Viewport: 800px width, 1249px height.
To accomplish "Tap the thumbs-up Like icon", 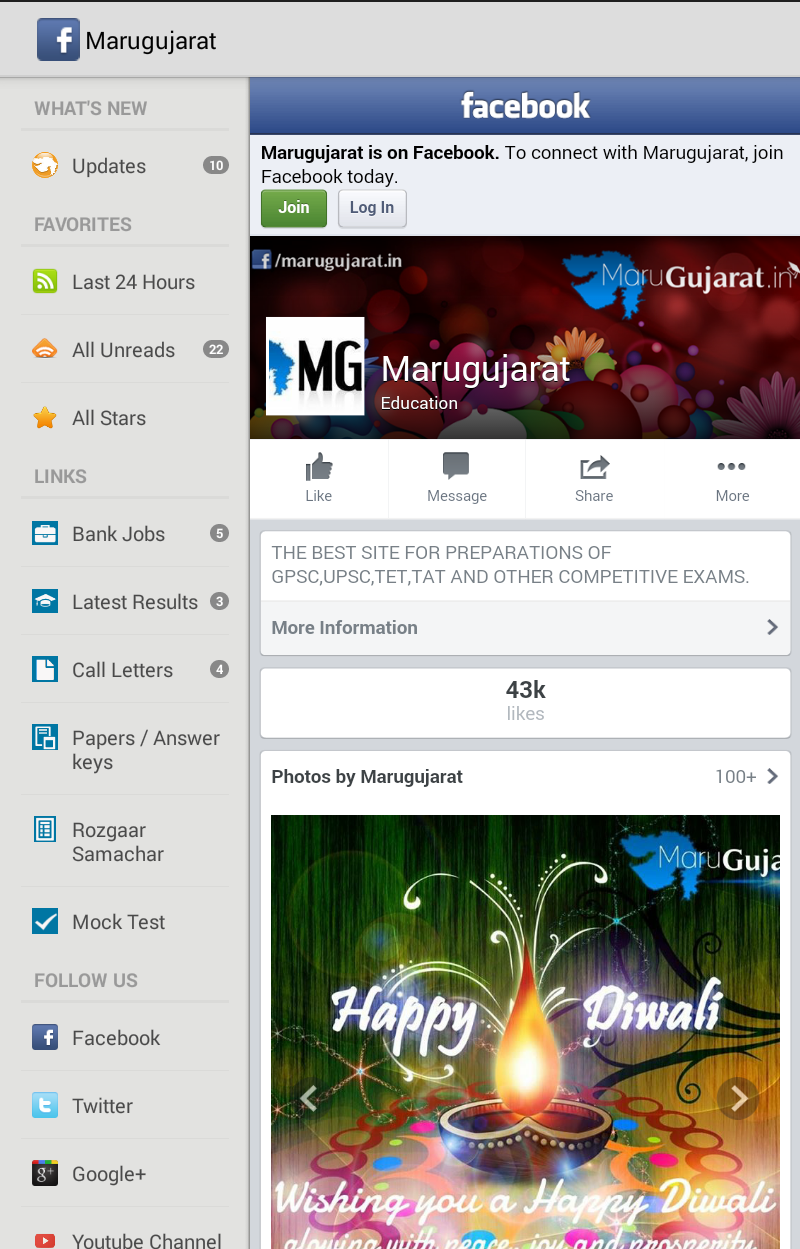I will [319, 466].
